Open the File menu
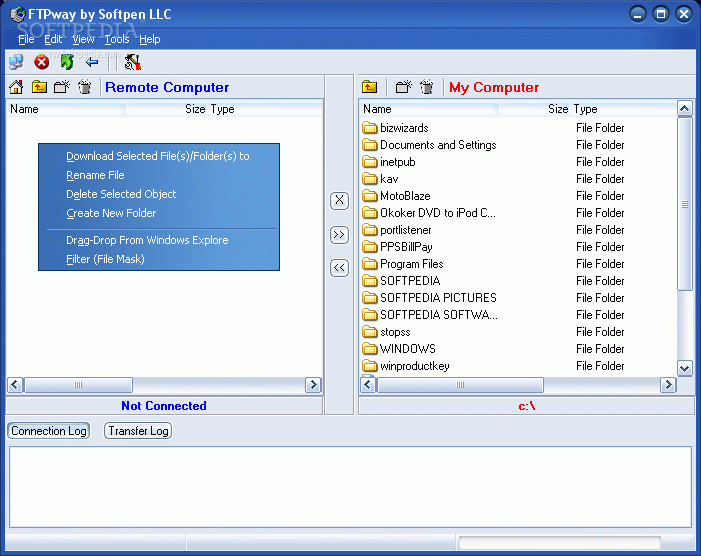Image resolution: width=701 pixels, height=556 pixels. coord(26,39)
